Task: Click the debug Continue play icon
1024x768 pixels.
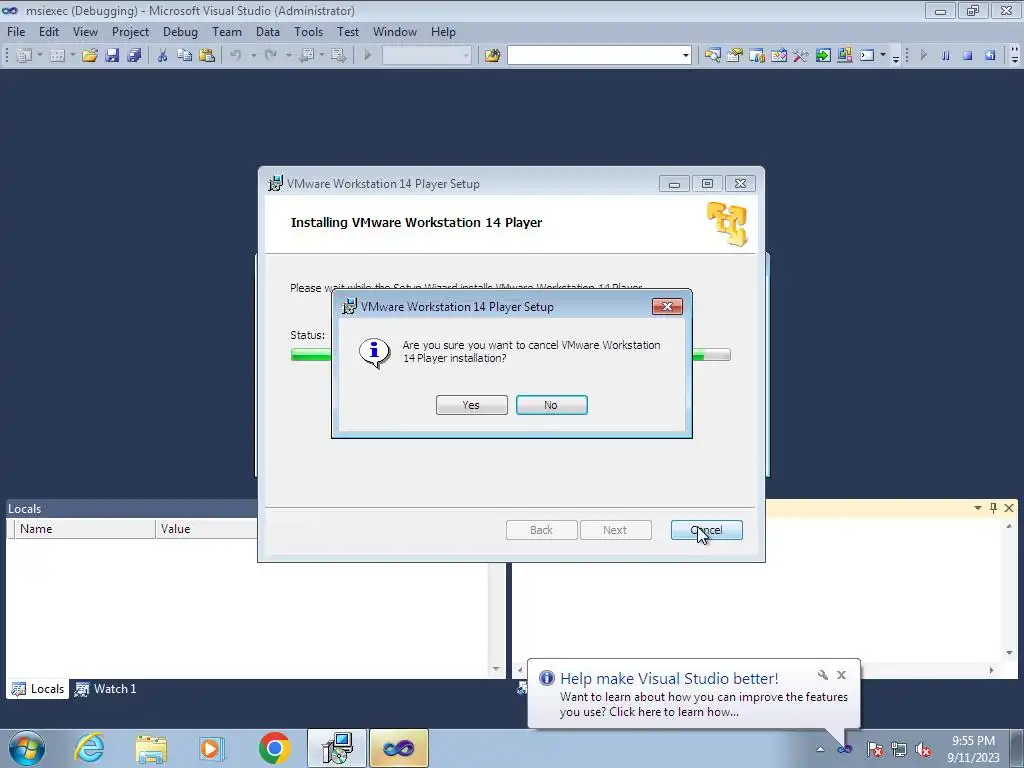Action: 923,56
